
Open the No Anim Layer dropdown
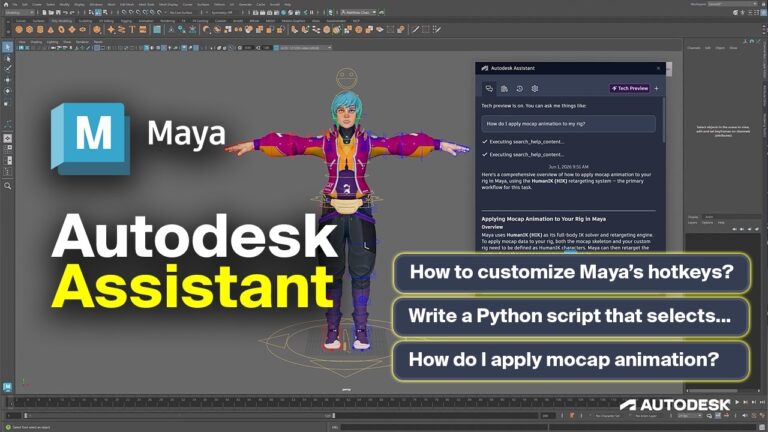[x=646, y=416]
